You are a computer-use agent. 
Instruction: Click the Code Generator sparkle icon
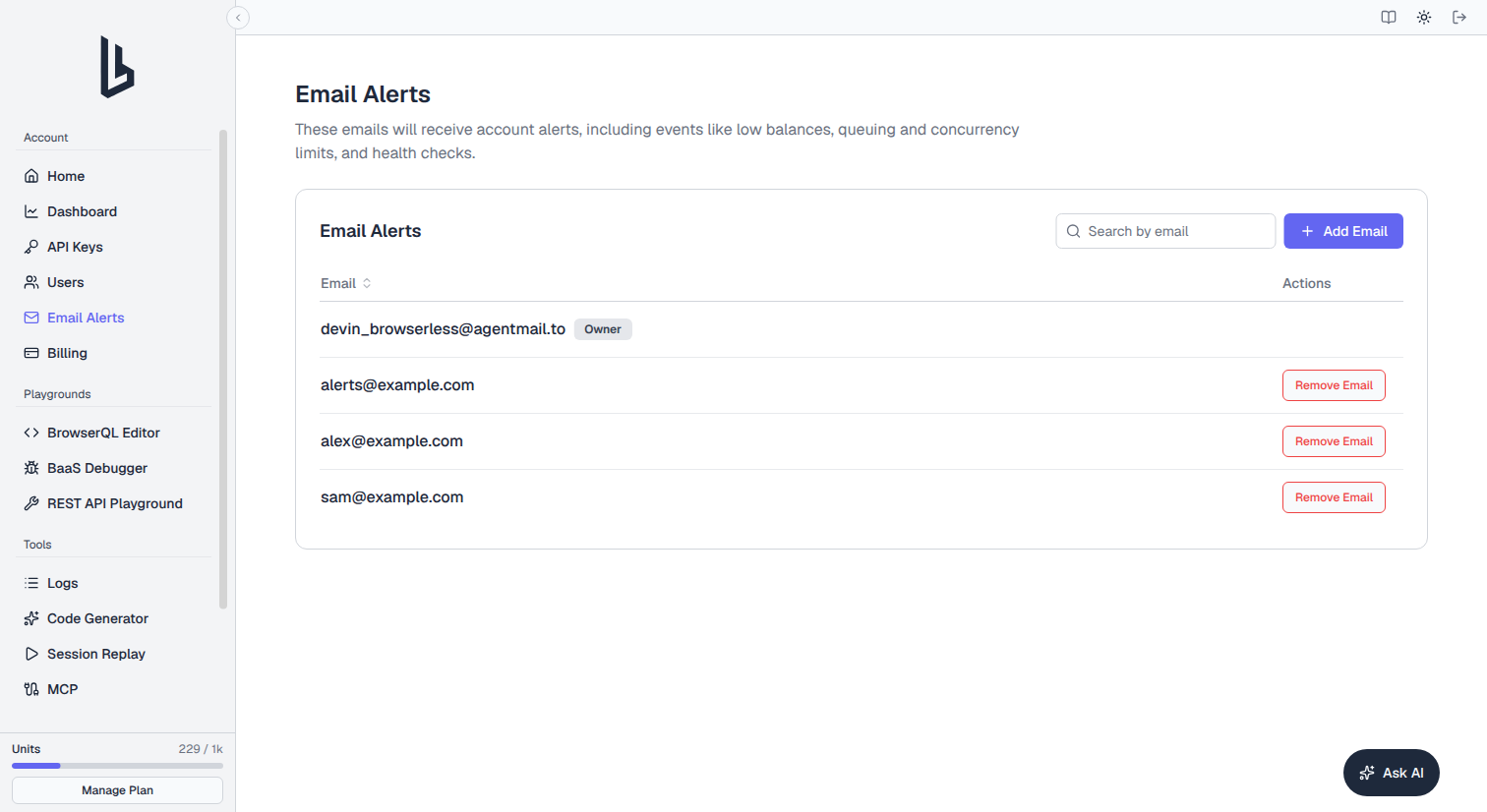point(31,618)
